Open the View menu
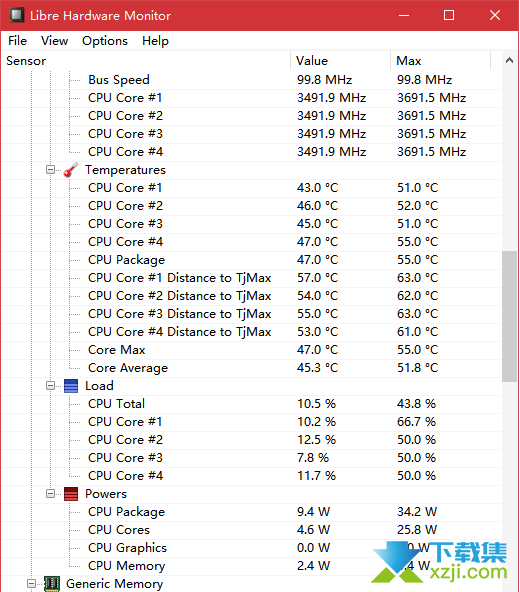The image size is (520, 592). pos(54,41)
